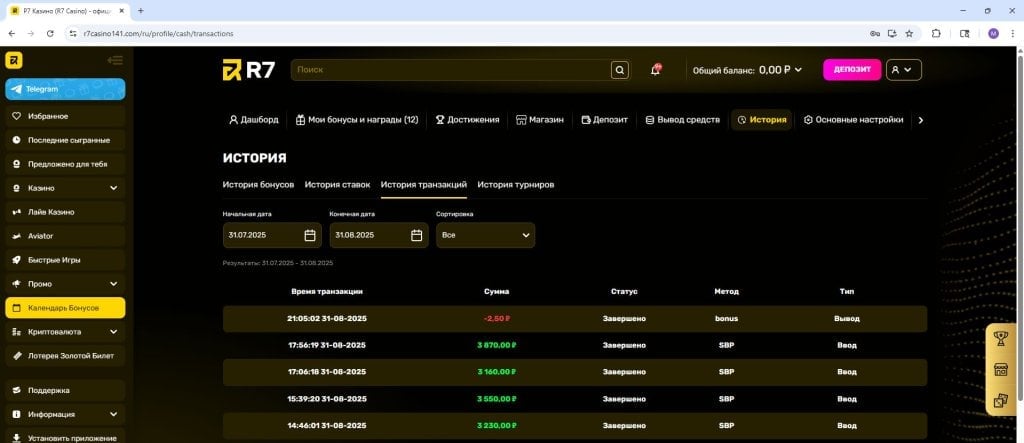
Task: Open the Основные настройки tab
Action: (853, 120)
